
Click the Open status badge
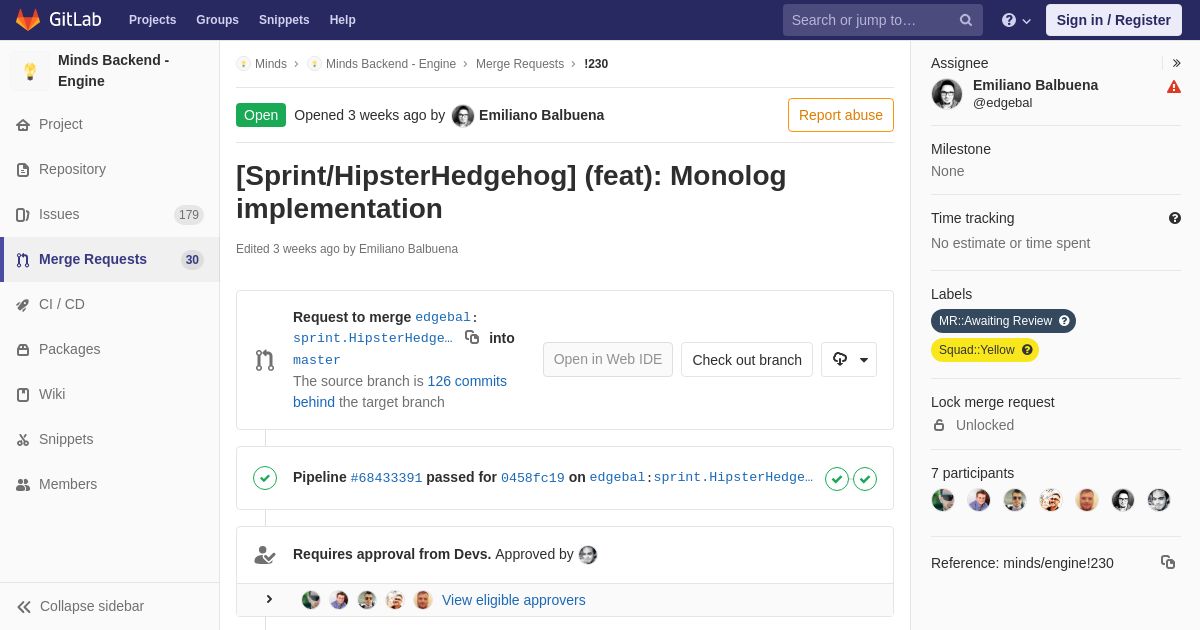click(x=261, y=115)
